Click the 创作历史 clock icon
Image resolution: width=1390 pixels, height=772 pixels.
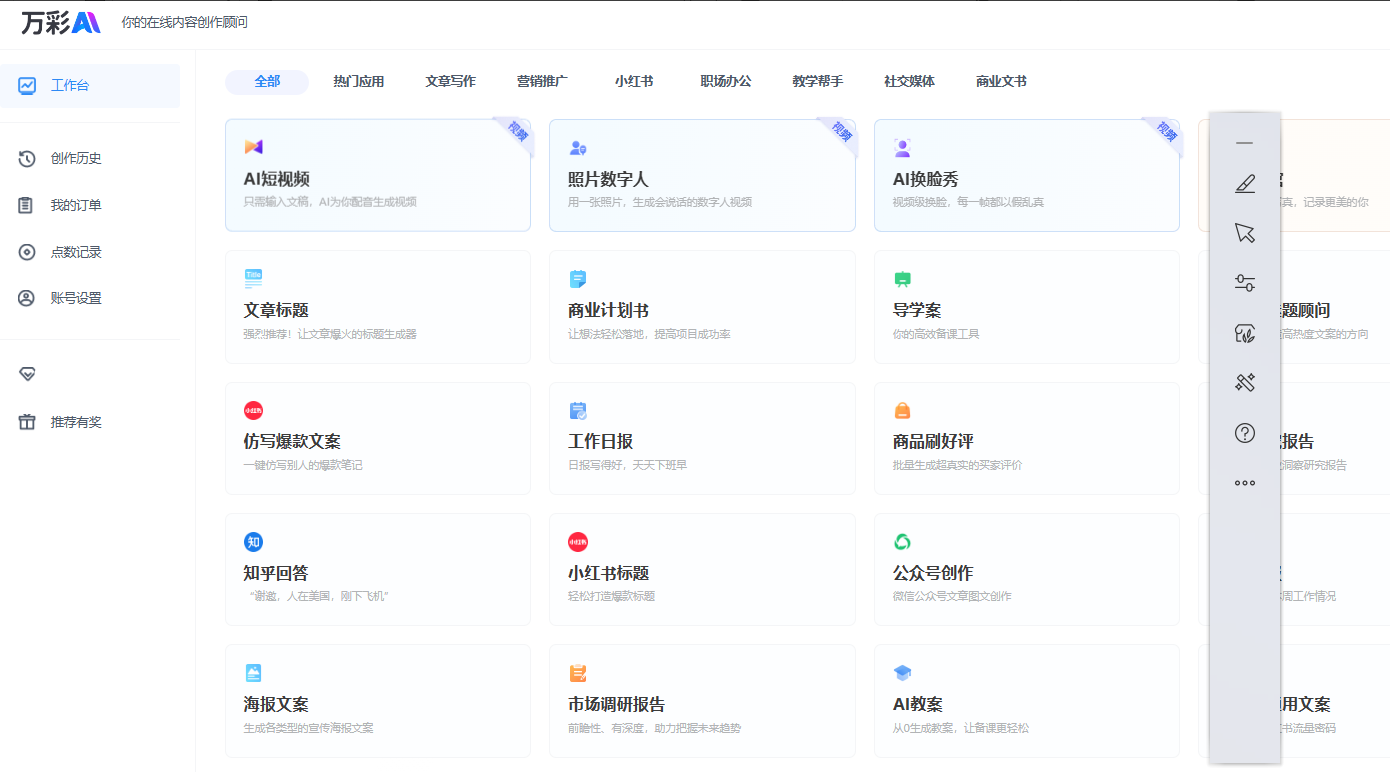point(27,158)
